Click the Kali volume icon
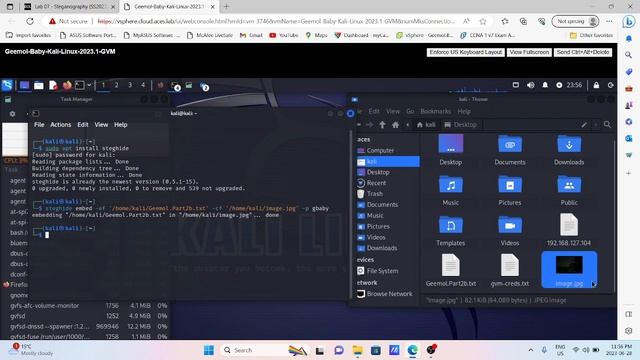Viewport: 640px width, 360px height. [531, 85]
